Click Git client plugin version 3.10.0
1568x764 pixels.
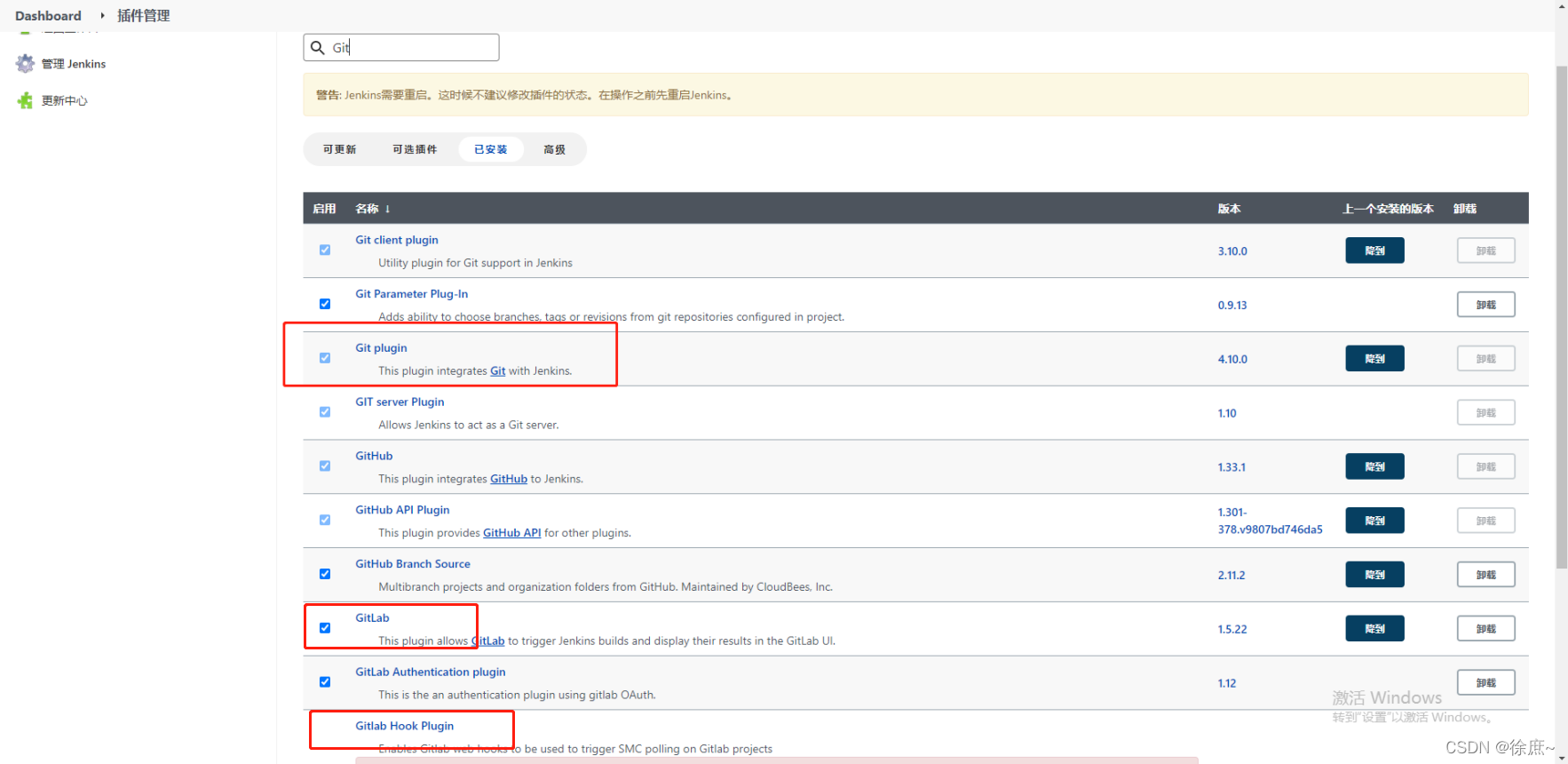pyautogui.click(x=1232, y=251)
